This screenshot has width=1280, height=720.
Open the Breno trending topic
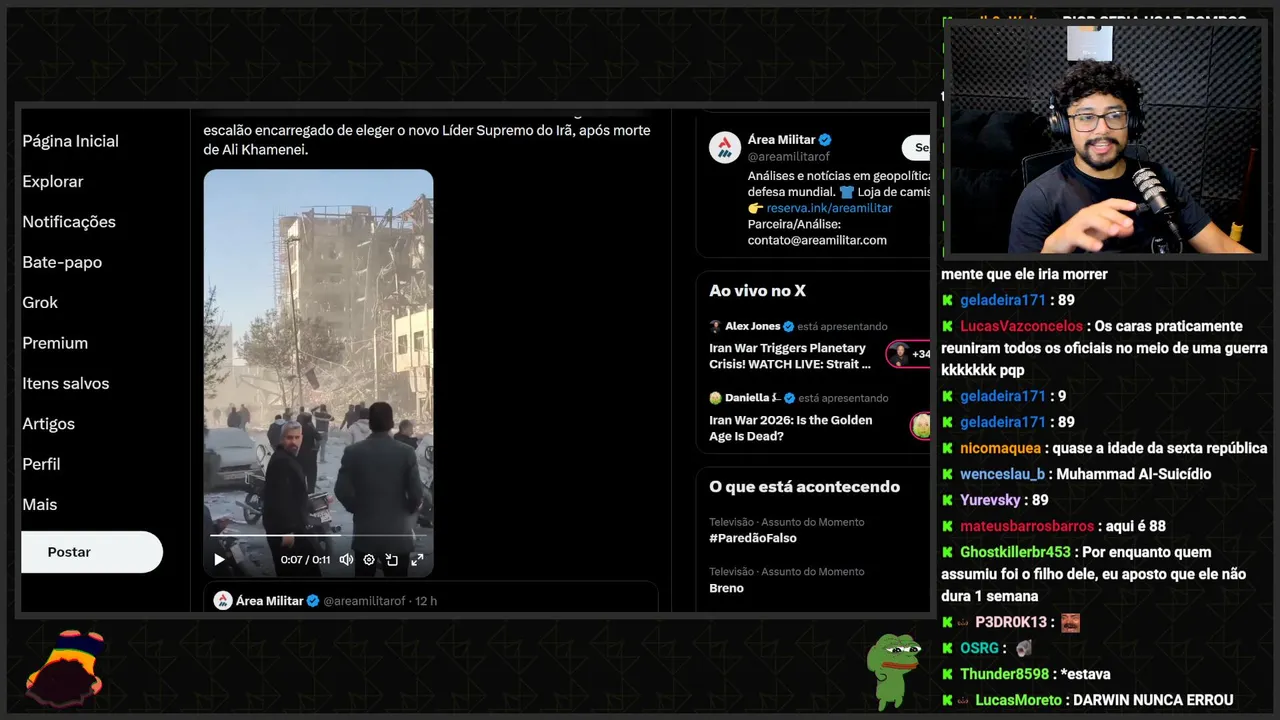click(726, 588)
